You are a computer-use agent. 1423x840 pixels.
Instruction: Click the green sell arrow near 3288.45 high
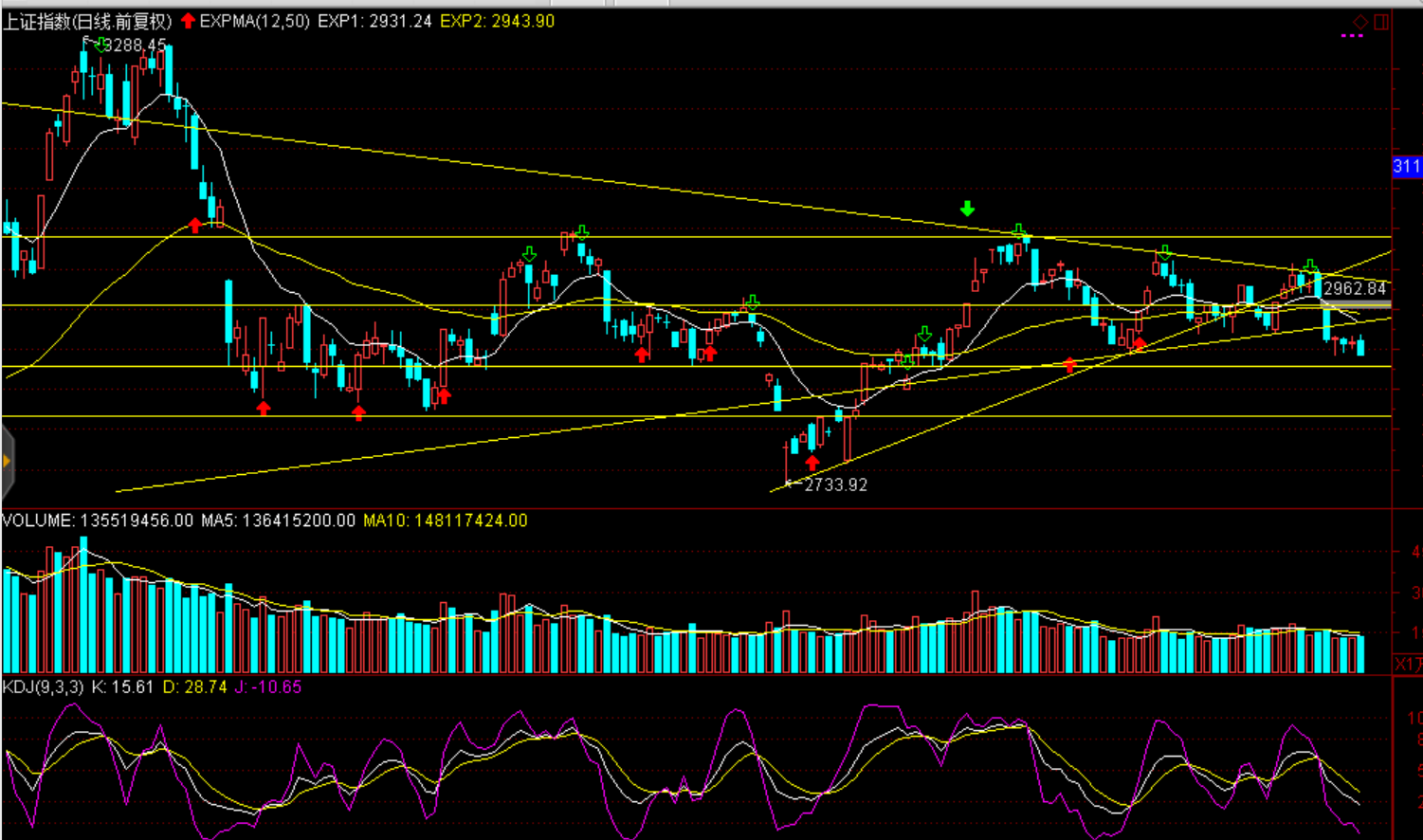coord(100,45)
